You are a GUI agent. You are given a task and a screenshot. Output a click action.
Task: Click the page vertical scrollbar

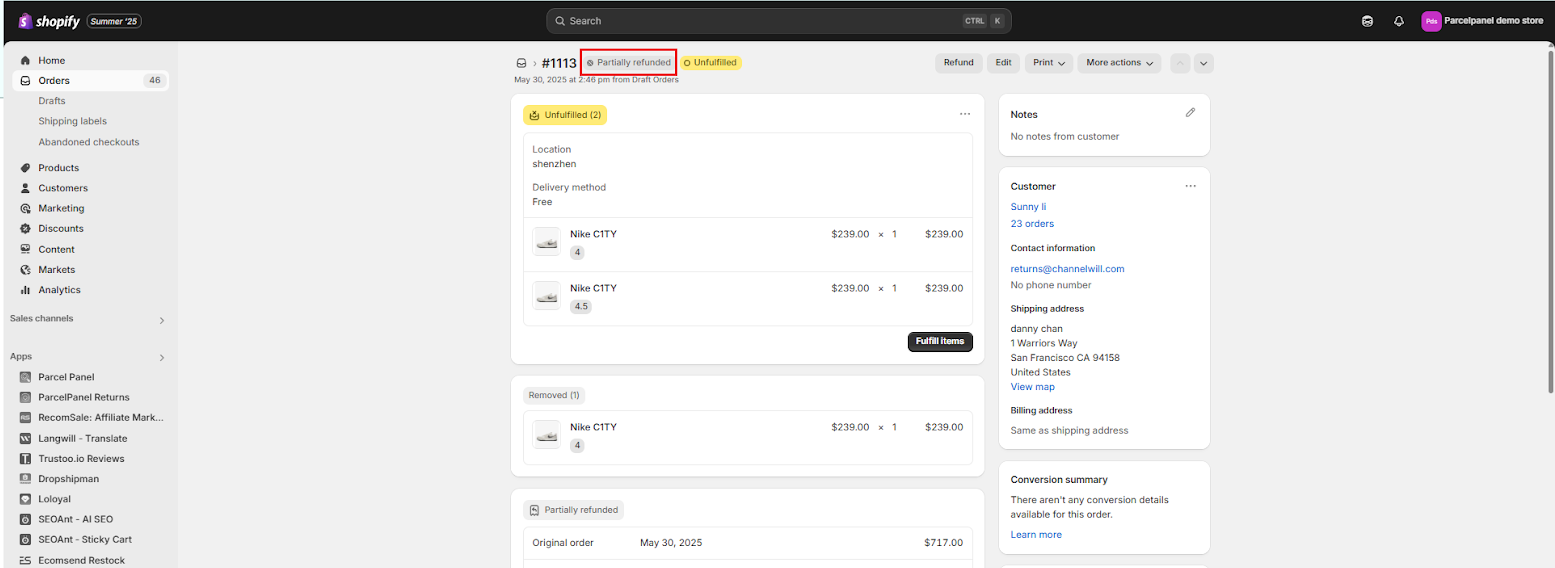(1549, 220)
